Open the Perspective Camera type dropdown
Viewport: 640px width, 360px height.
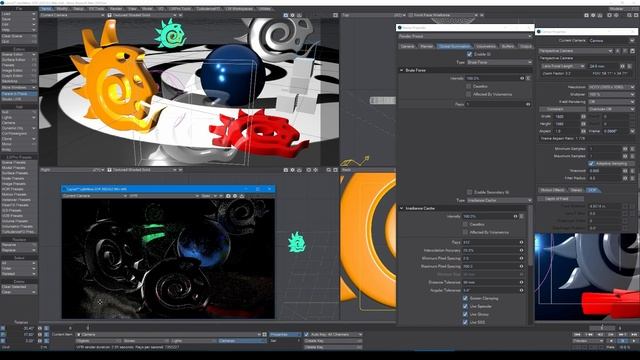pyautogui.click(x=576, y=51)
